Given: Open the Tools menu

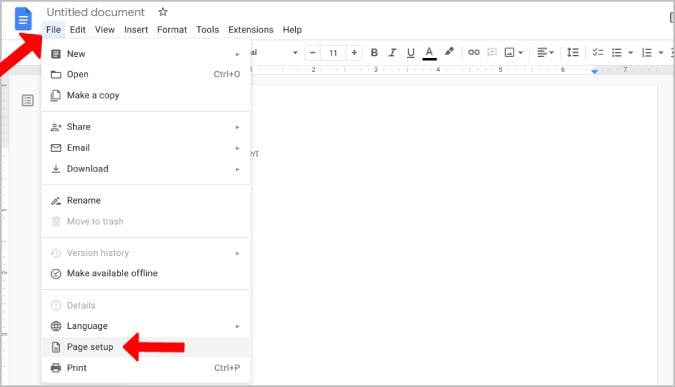Looking at the screenshot, I should point(207,30).
